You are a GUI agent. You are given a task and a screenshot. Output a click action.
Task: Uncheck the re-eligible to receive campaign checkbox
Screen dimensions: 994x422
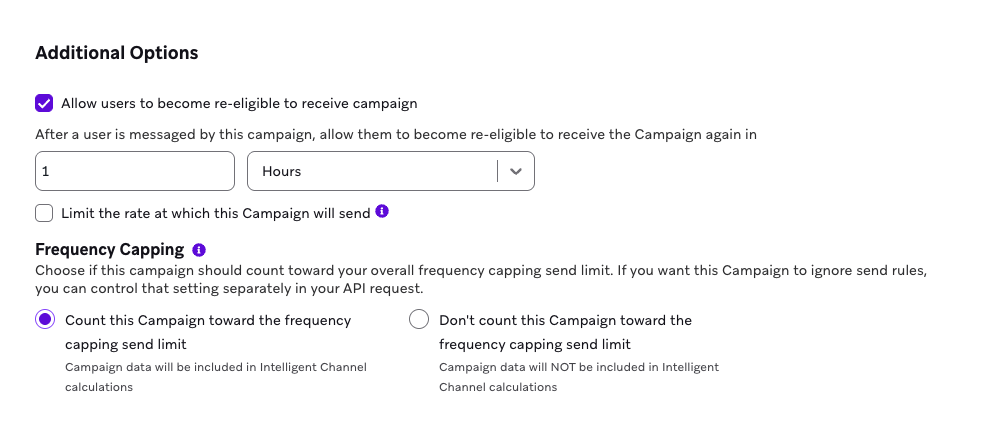pyautogui.click(x=44, y=103)
